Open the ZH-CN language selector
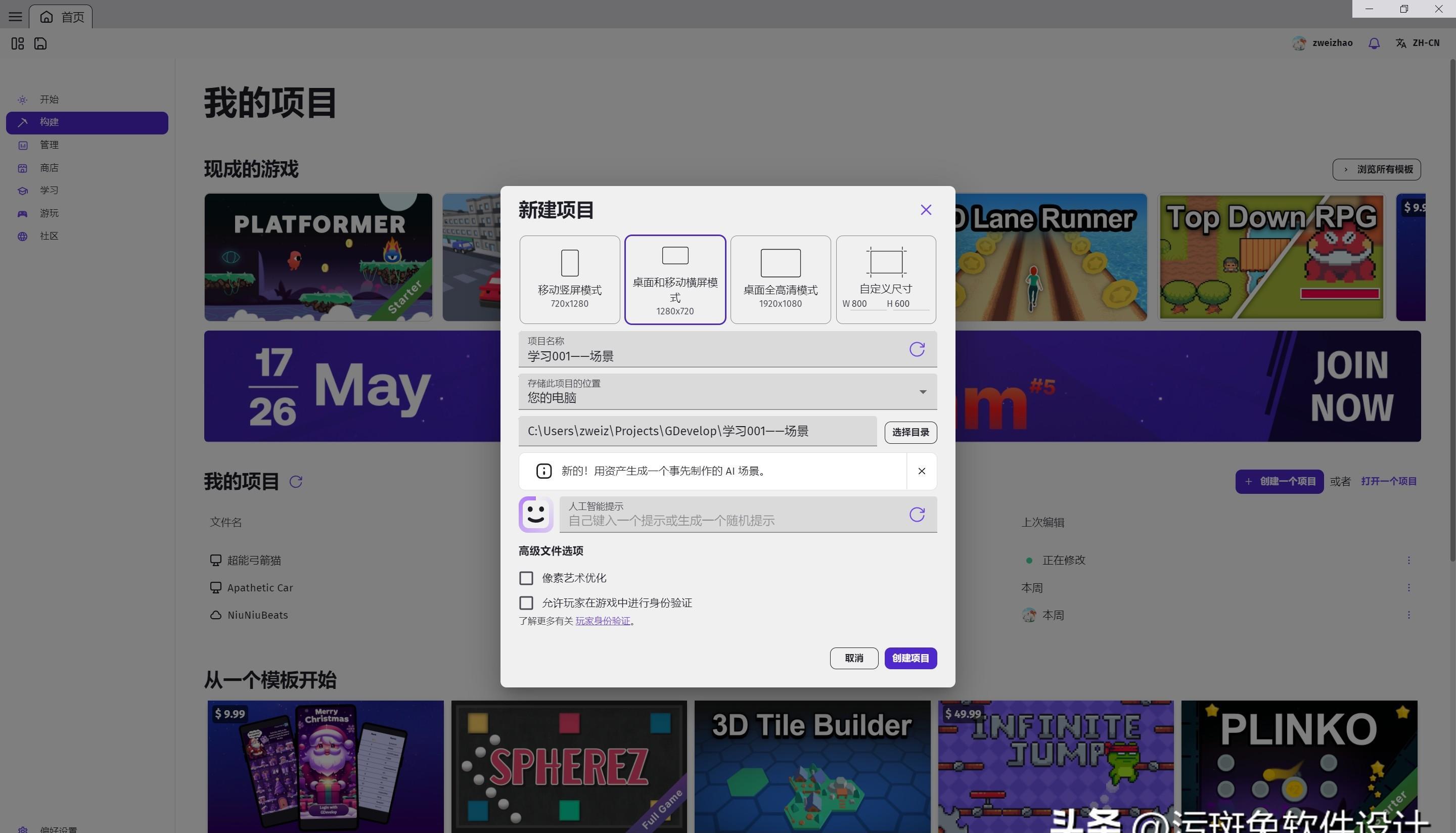This screenshot has width=1456, height=833. click(1418, 43)
